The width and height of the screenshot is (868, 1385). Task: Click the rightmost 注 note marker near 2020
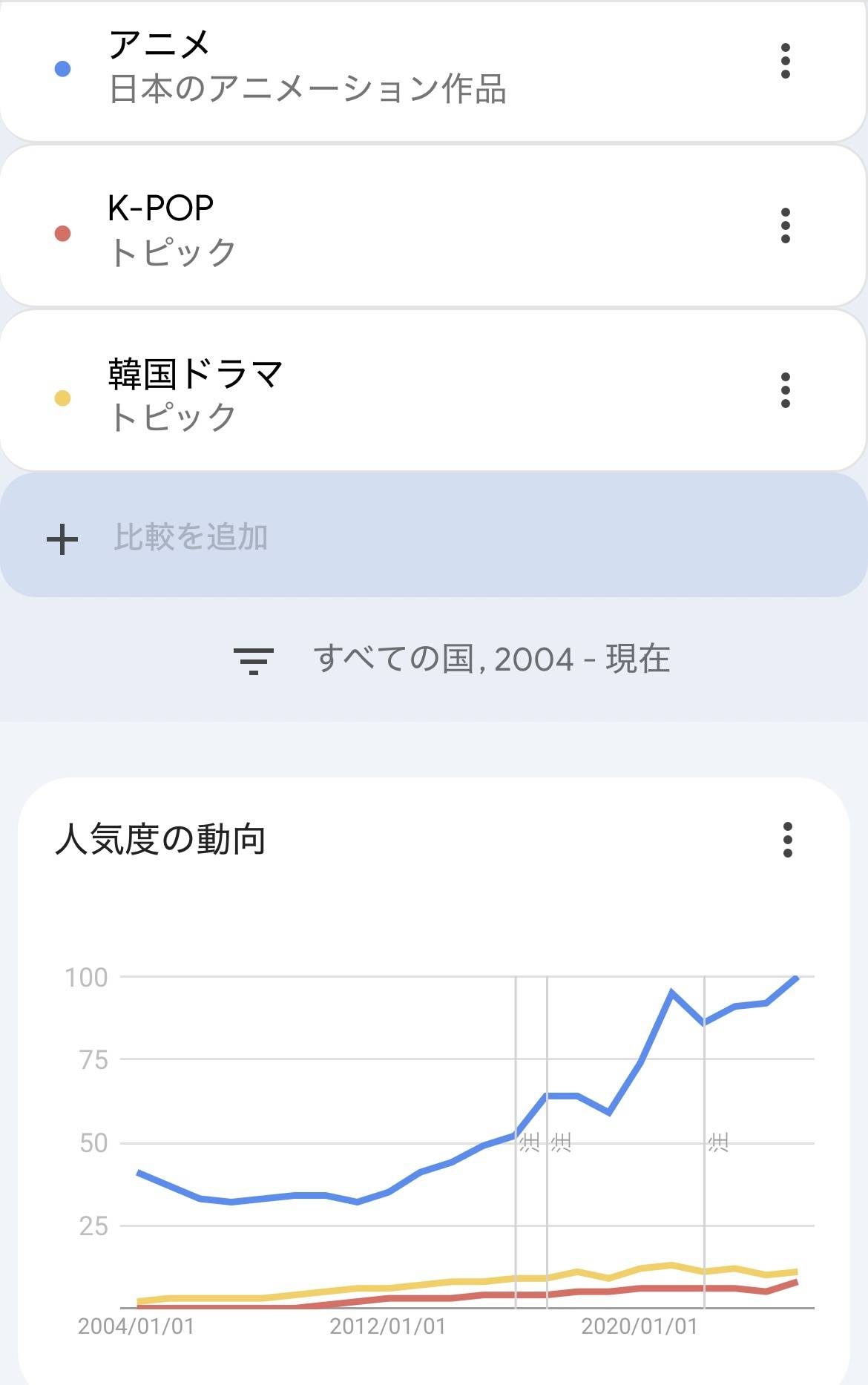point(718,1142)
